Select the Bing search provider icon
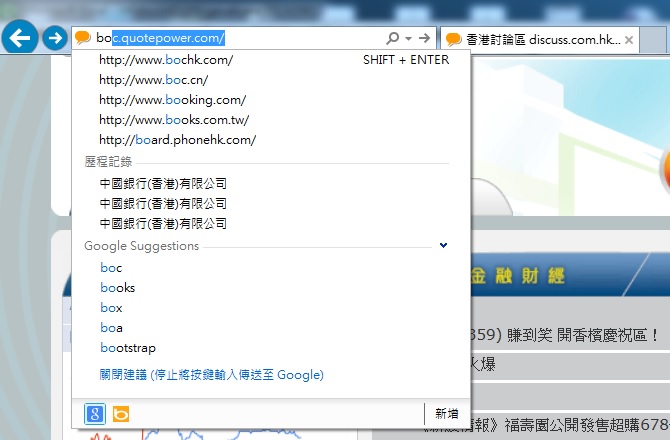The width and height of the screenshot is (670, 440). coord(121,414)
